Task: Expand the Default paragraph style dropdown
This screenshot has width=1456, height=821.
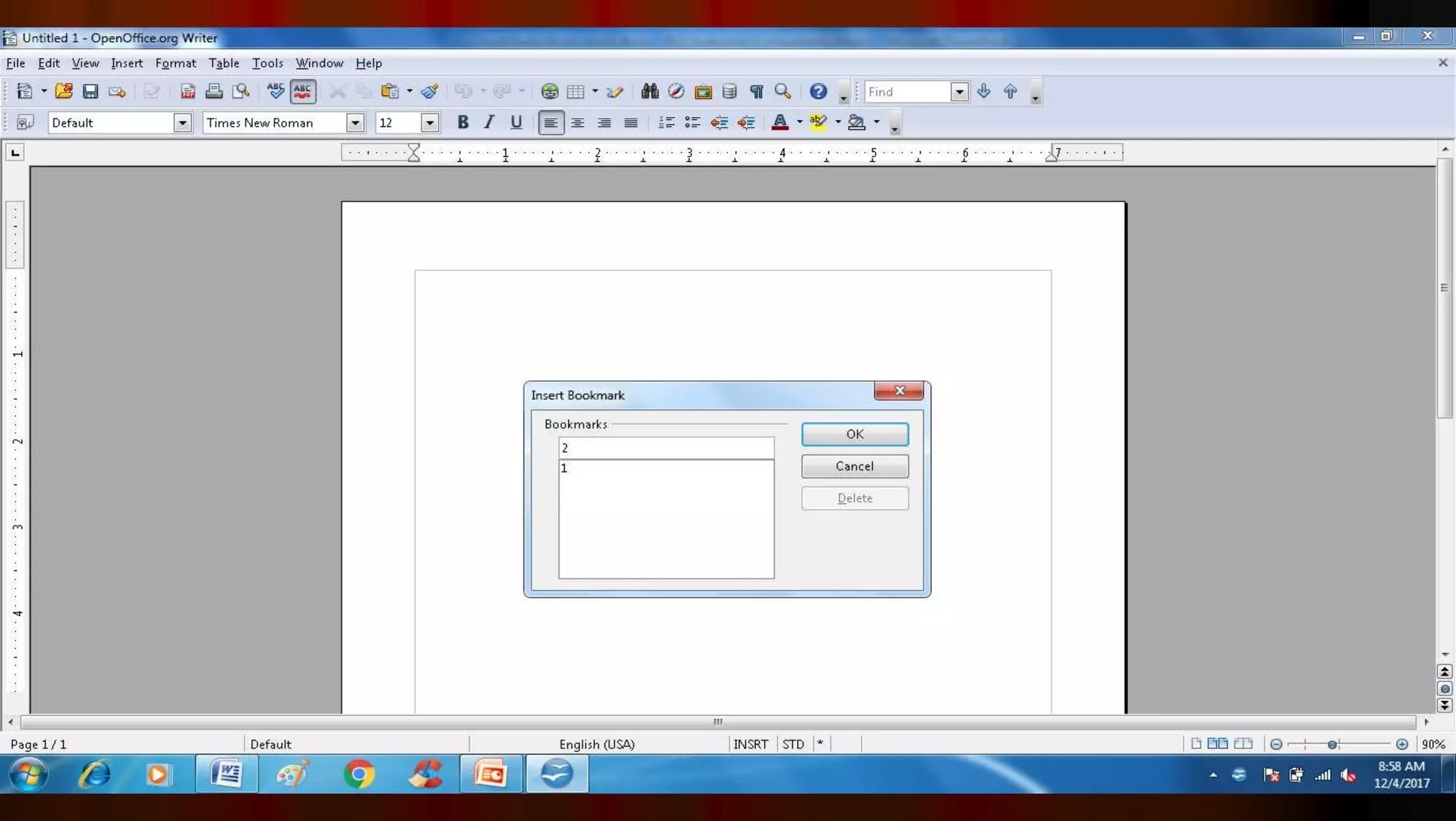Action: pos(183,123)
